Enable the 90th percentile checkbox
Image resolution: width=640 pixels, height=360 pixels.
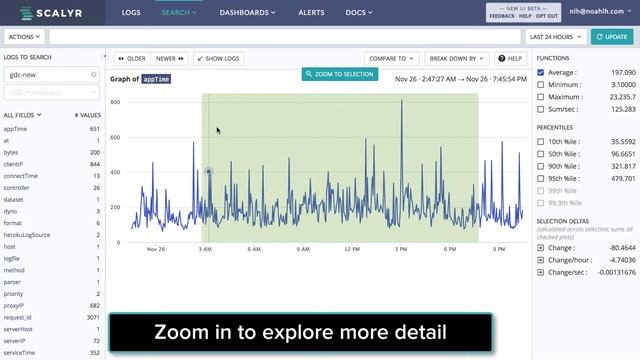point(540,166)
